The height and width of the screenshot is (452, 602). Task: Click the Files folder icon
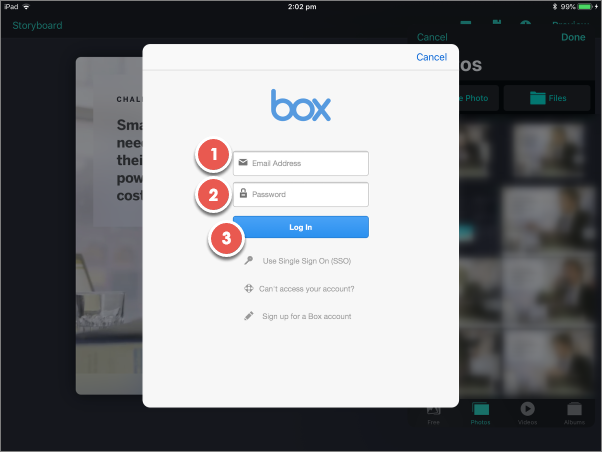pos(538,98)
